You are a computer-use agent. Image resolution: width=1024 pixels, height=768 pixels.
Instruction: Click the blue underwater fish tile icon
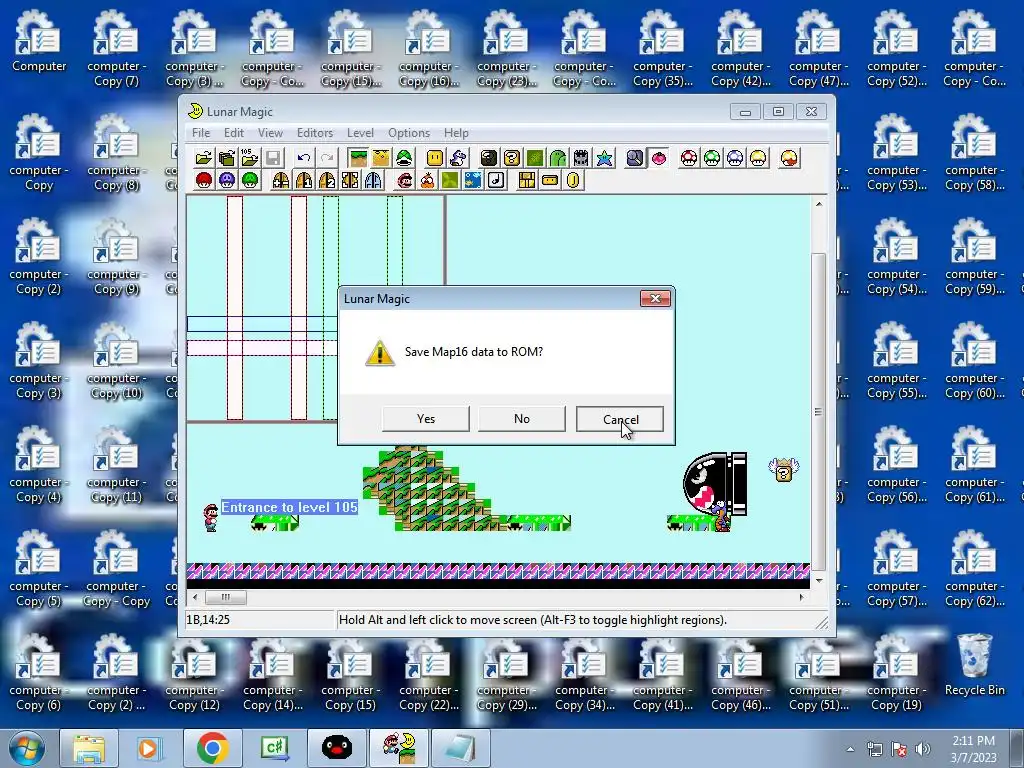pyautogui.click(x=473, y=180)
